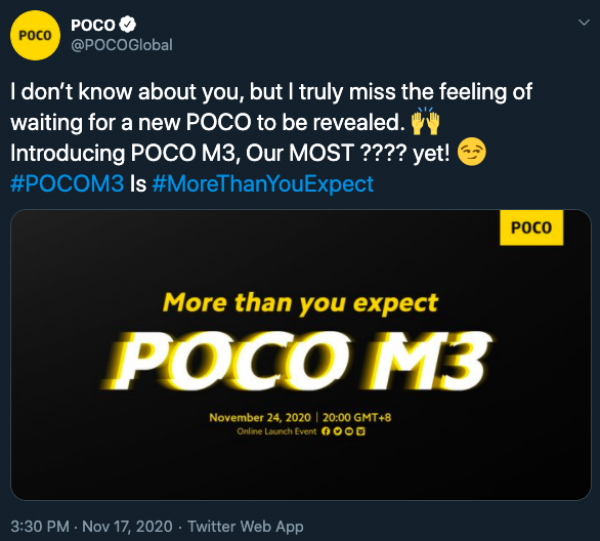Viewport: 600px width, 541px height.
Task: Click the 'More than you expect' tagline
Action: 300,303
